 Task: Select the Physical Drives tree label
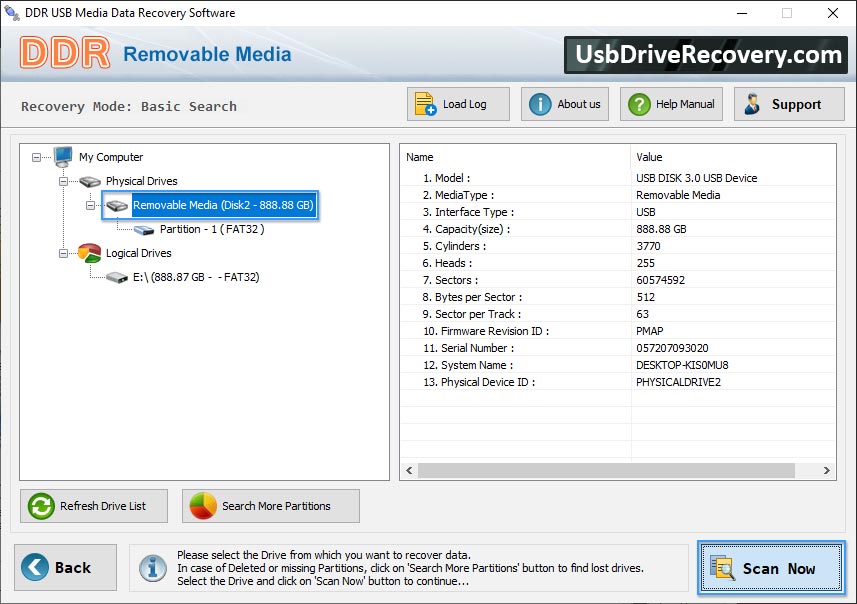tap(142, 181)
